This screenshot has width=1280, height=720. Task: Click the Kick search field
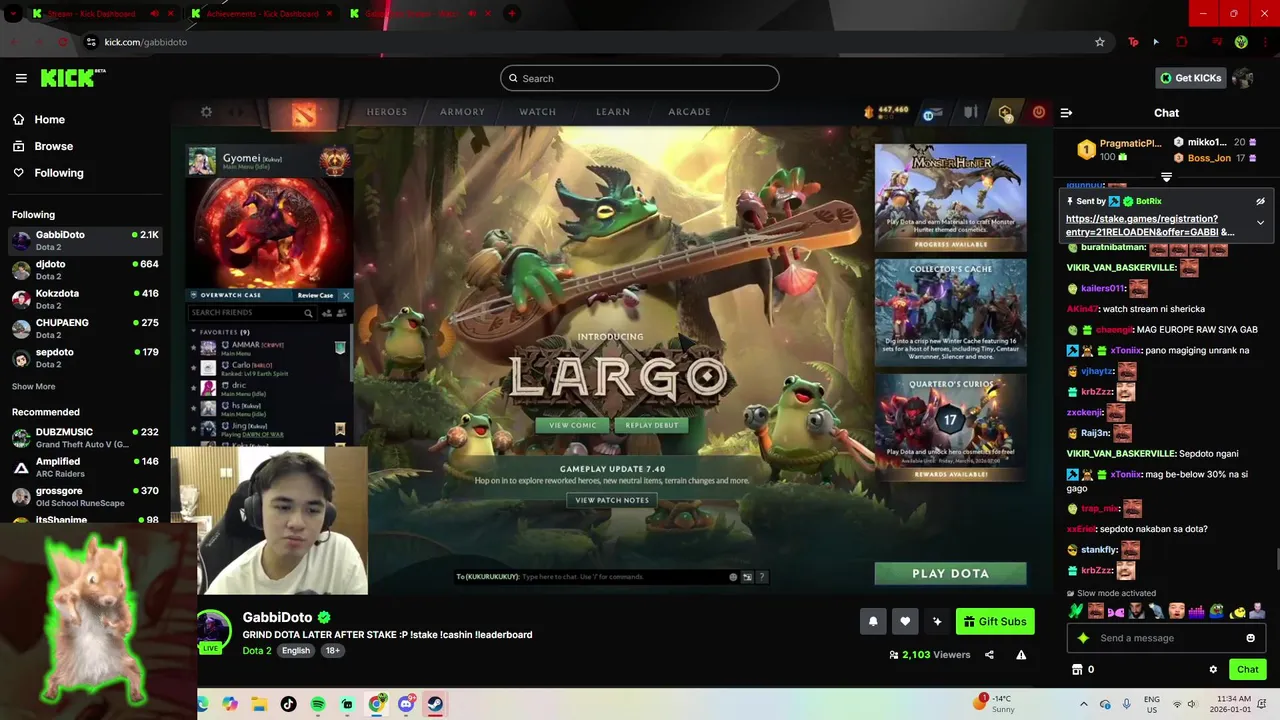point(640,78)
